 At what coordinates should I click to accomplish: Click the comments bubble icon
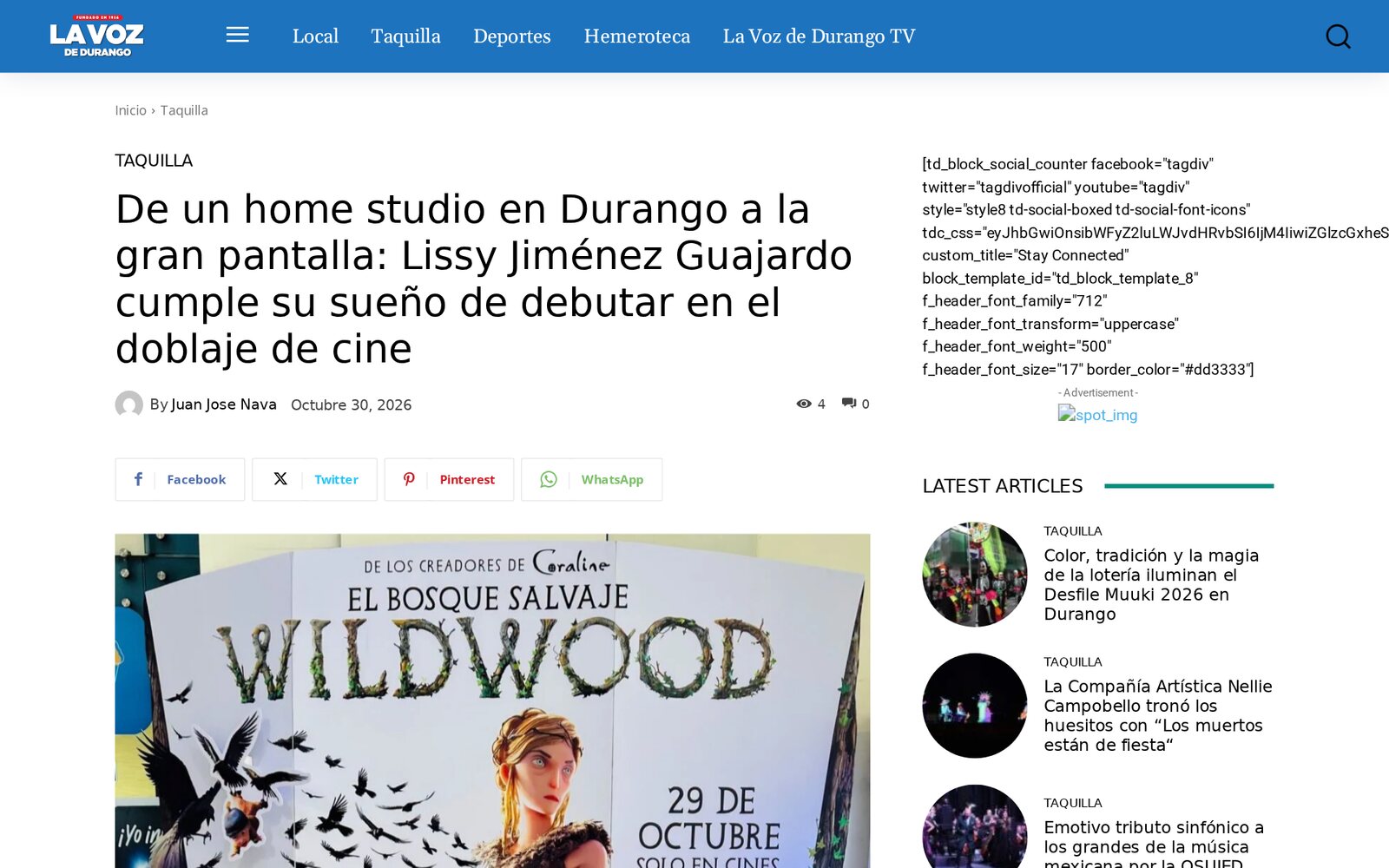coord(849,403)
